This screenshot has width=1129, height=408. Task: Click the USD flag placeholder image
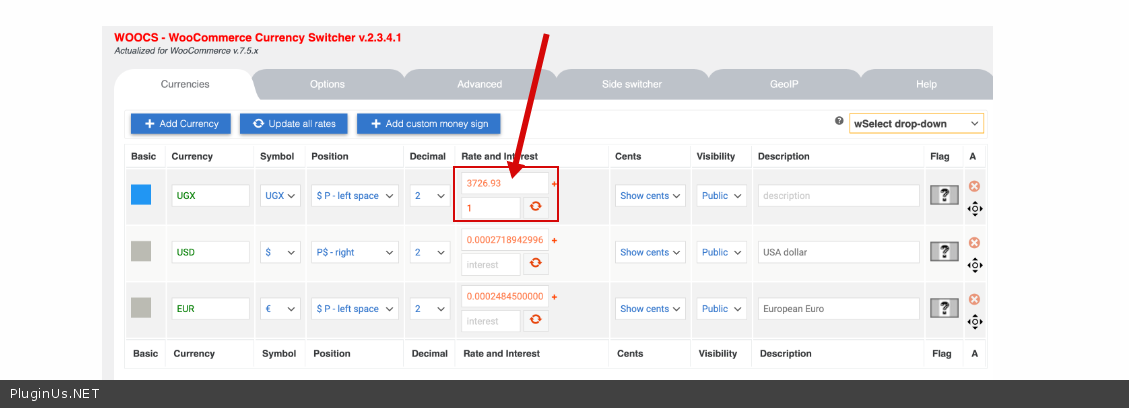[x=944, y=252]
